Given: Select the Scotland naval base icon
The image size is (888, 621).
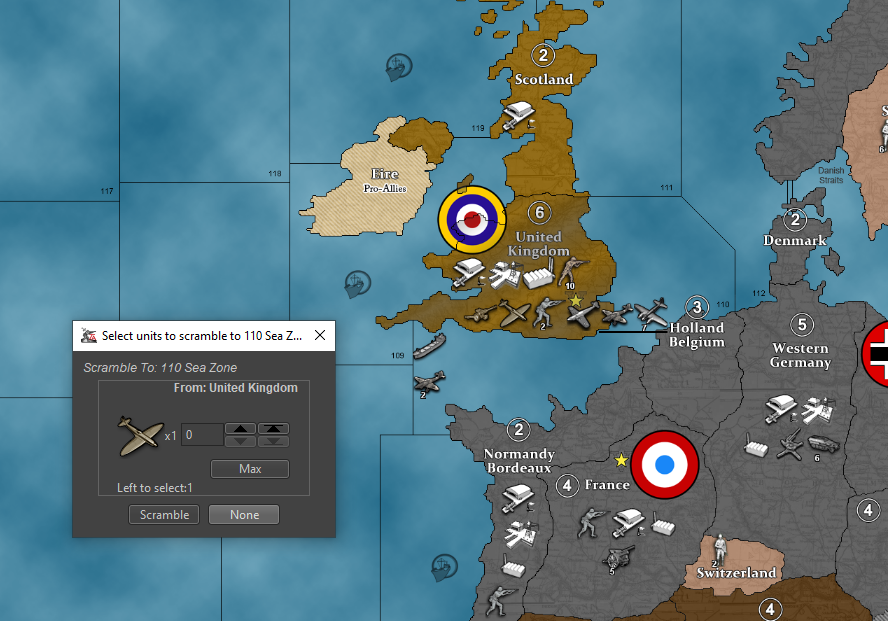Looking at the screenshot, I should [x=519, y=112].
